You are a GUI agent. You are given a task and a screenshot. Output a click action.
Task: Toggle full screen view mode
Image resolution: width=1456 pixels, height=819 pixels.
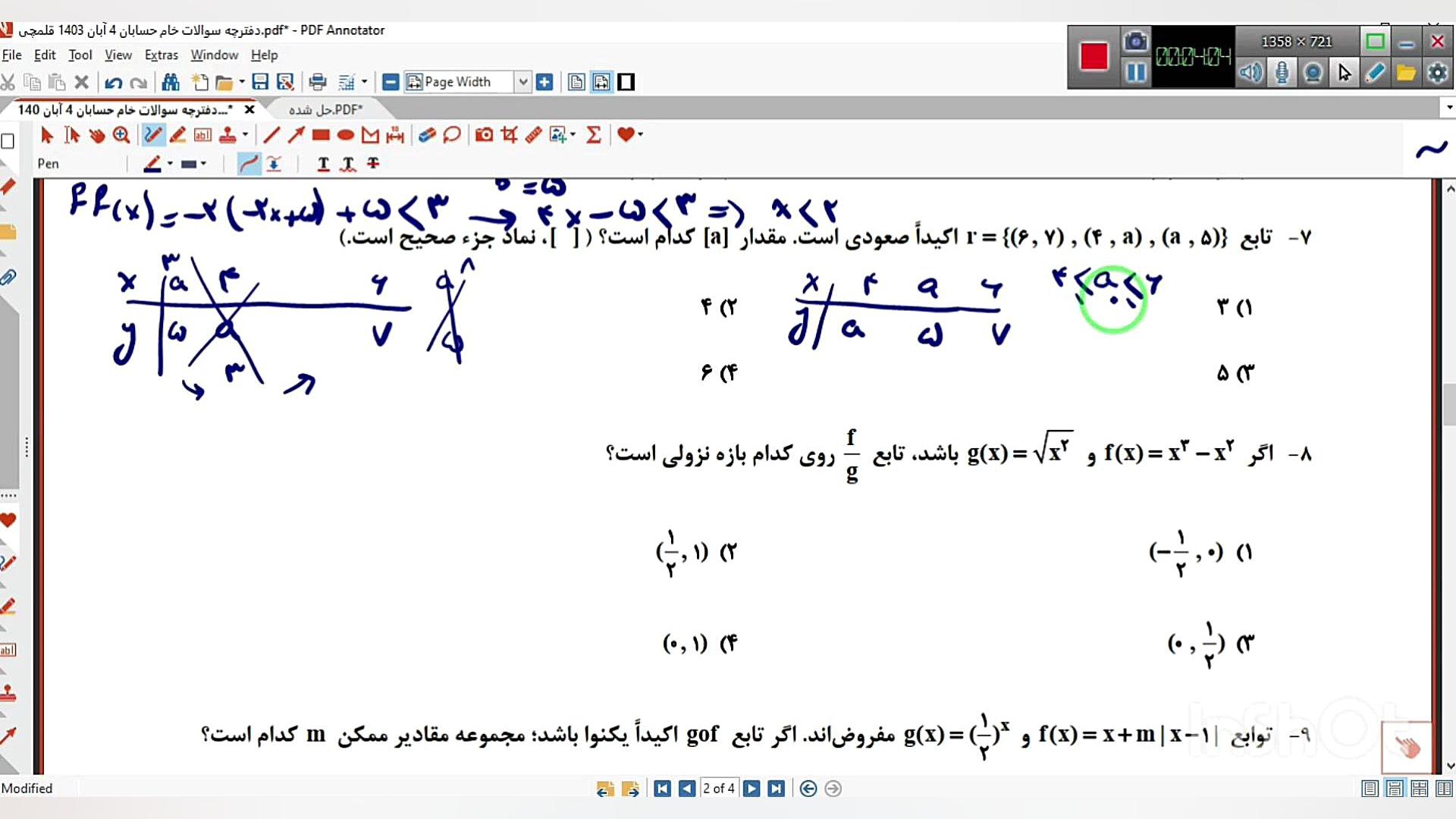626,82
